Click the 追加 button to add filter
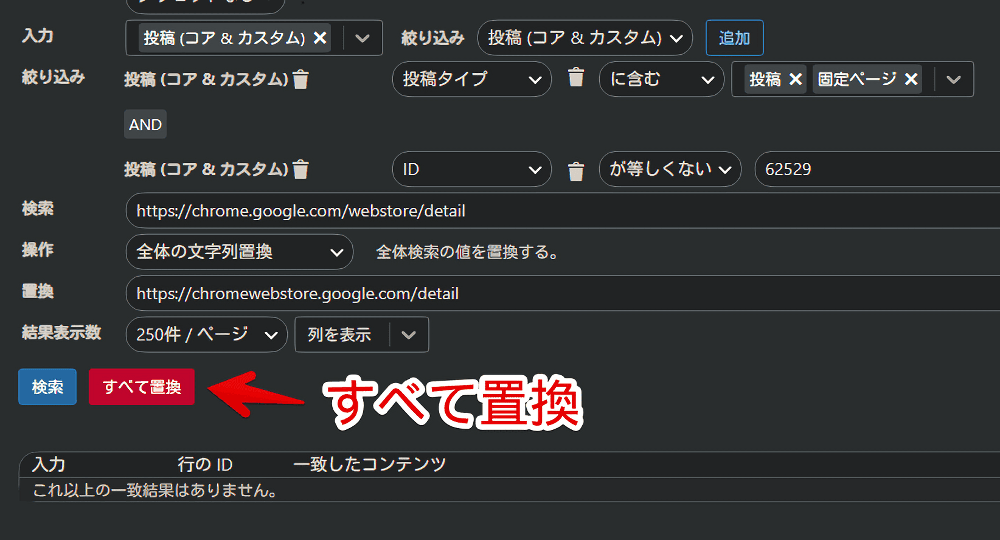The image size is (1000, 540). coord(734,38)
